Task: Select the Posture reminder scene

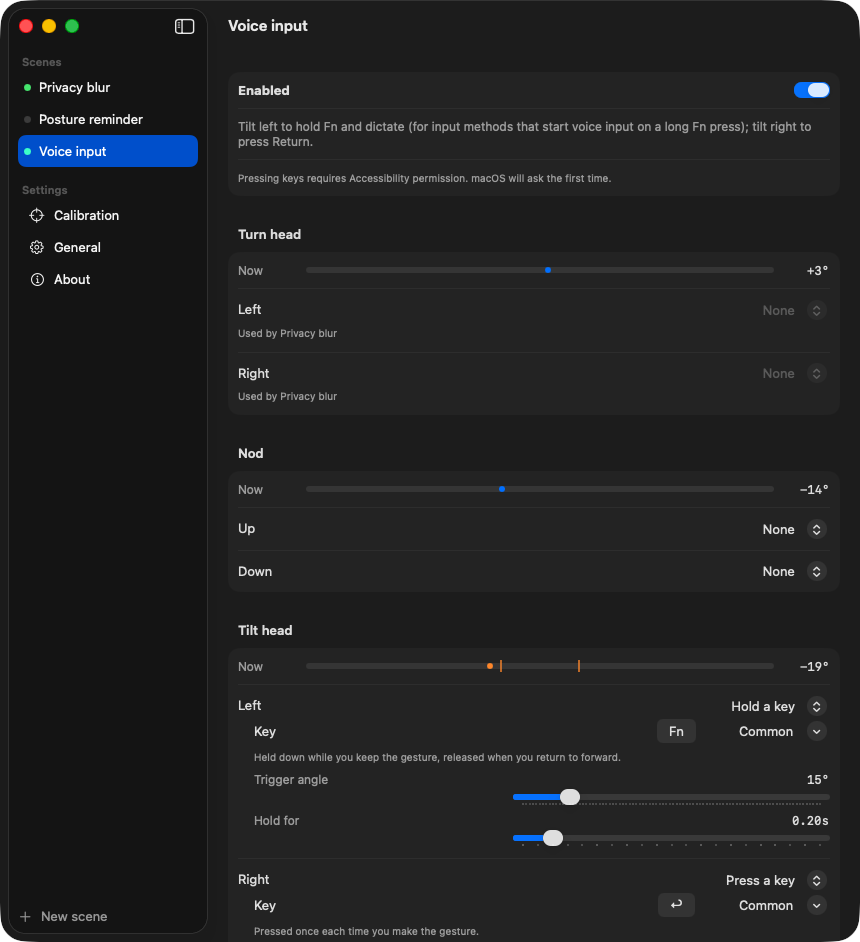Action: click(x=108, y=120)
